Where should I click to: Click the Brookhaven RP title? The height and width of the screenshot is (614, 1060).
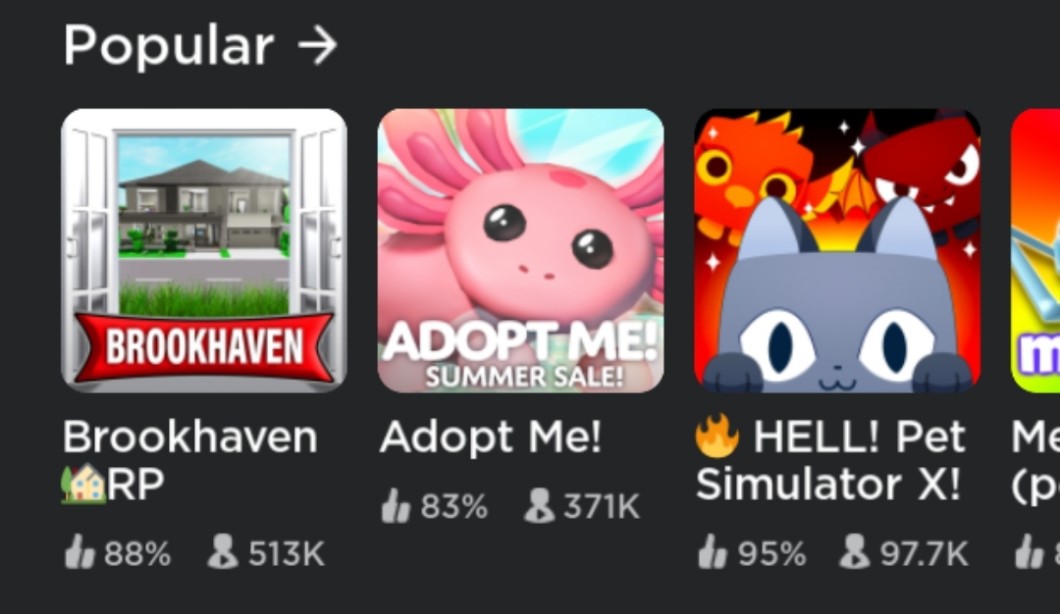pyautogui.click(x=190, y=460)
